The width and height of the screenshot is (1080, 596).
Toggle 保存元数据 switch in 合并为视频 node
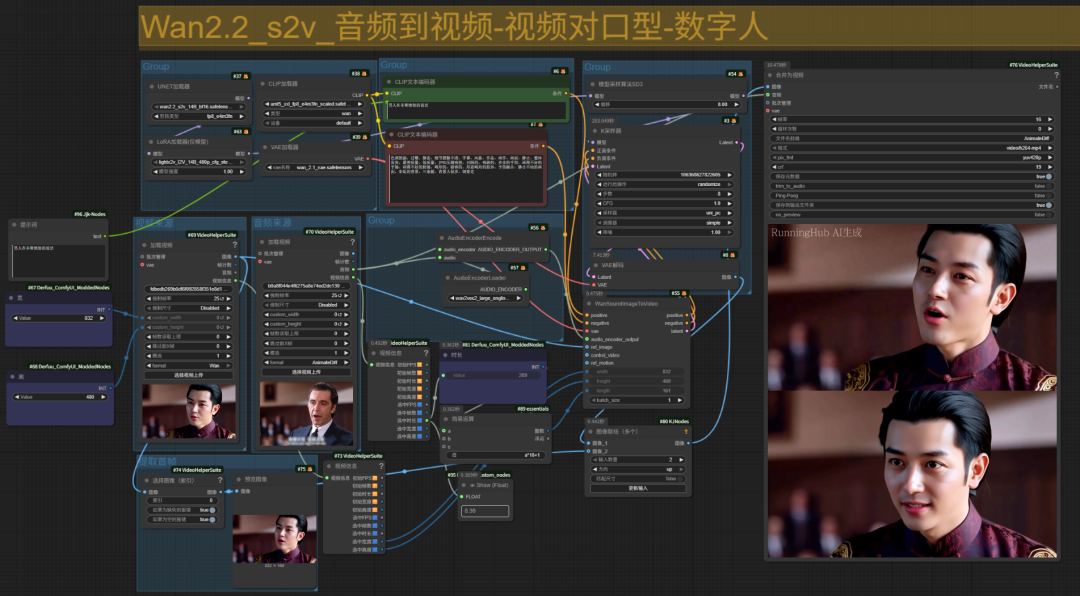coord(1048,176)
